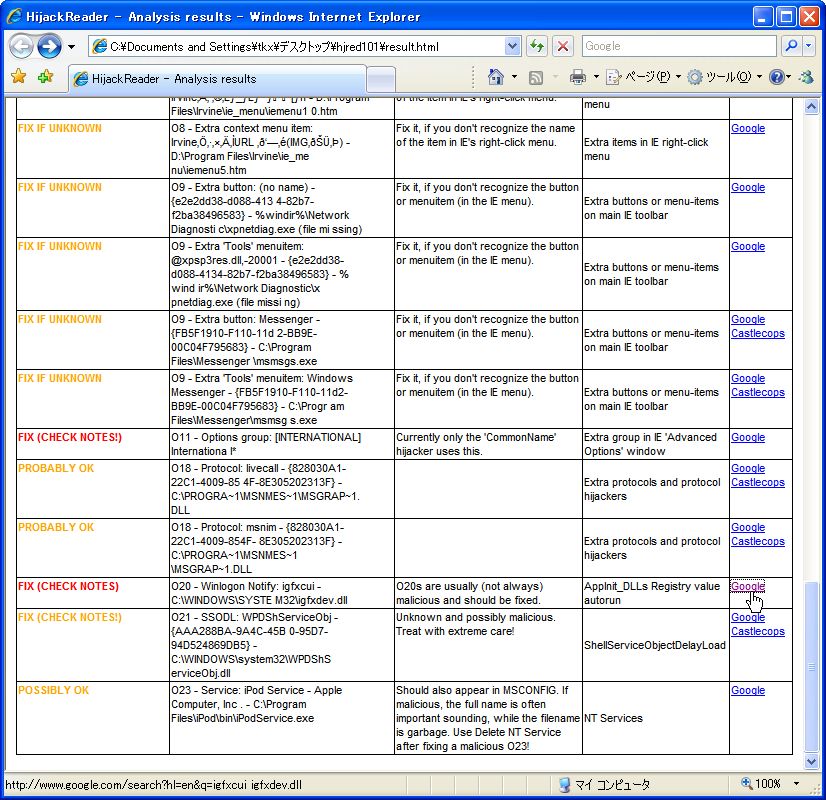Add to Favorites with the green plus star
The image size is (826, 800).
(x=45, y=77)
